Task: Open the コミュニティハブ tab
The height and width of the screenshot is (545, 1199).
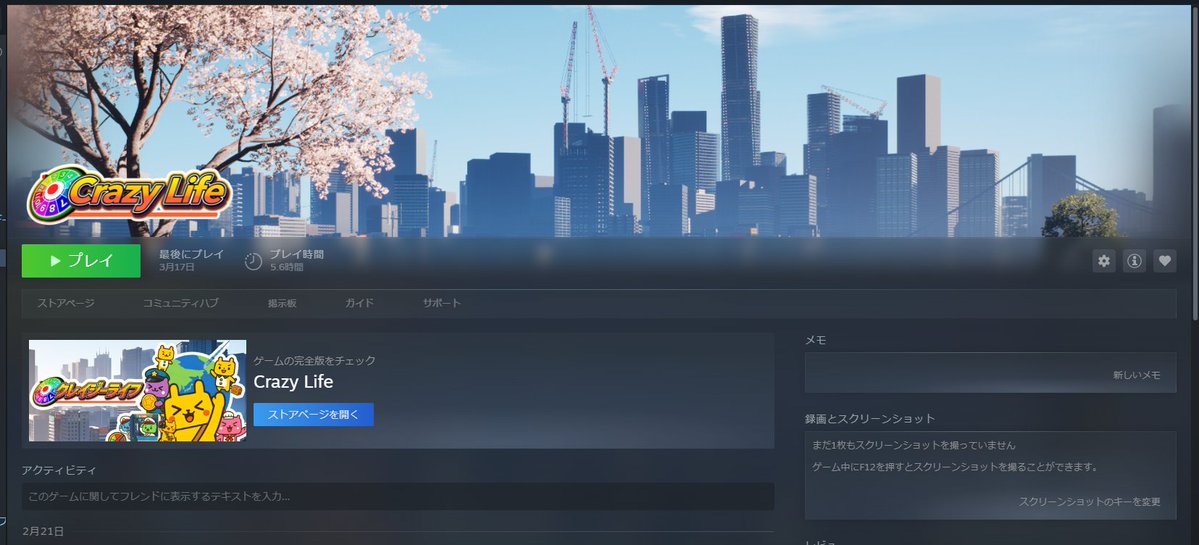Action: pos(180,303)
